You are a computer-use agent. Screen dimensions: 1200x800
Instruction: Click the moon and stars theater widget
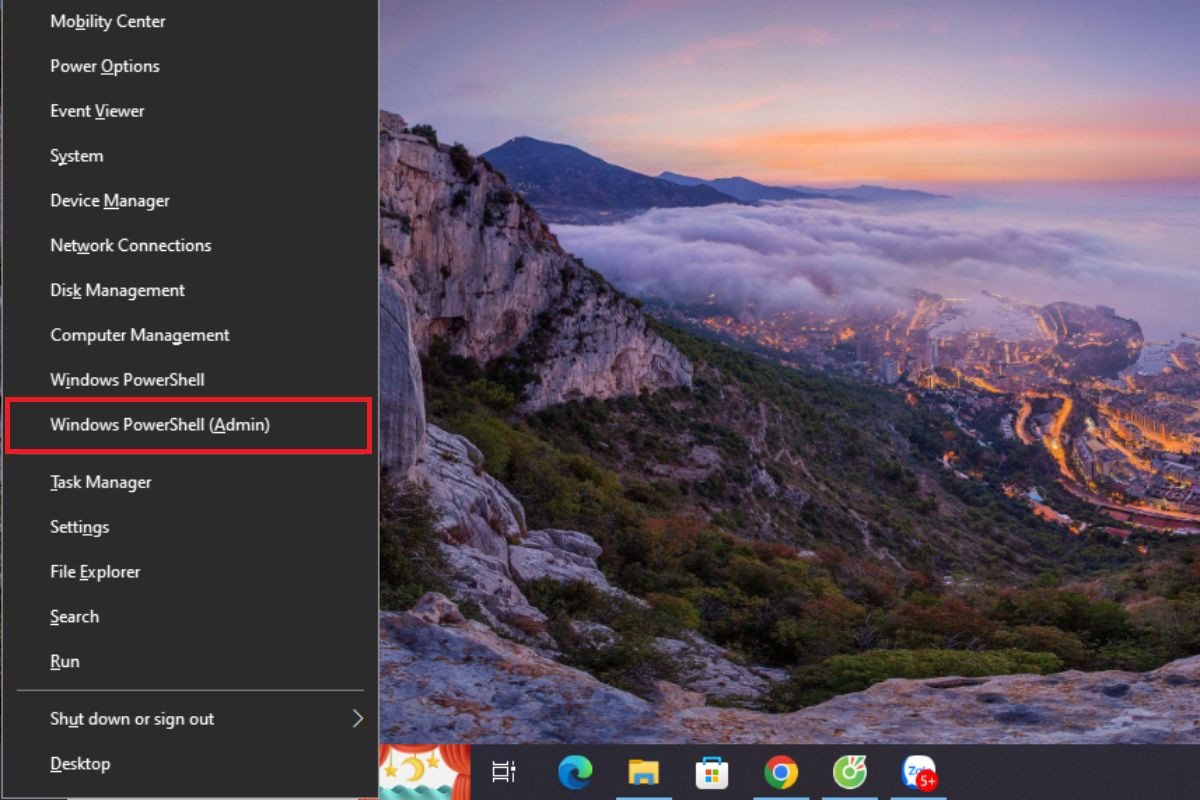pos(425,772)
